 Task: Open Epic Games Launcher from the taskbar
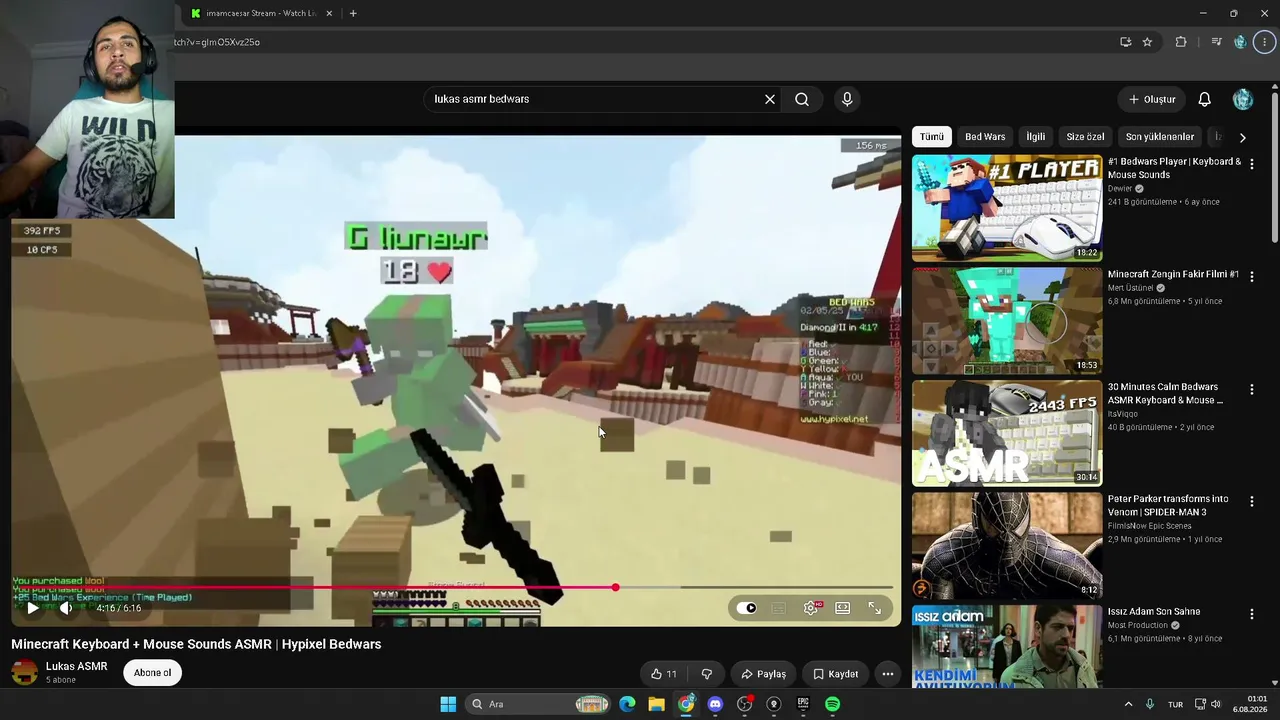click(x=803, y=704)
